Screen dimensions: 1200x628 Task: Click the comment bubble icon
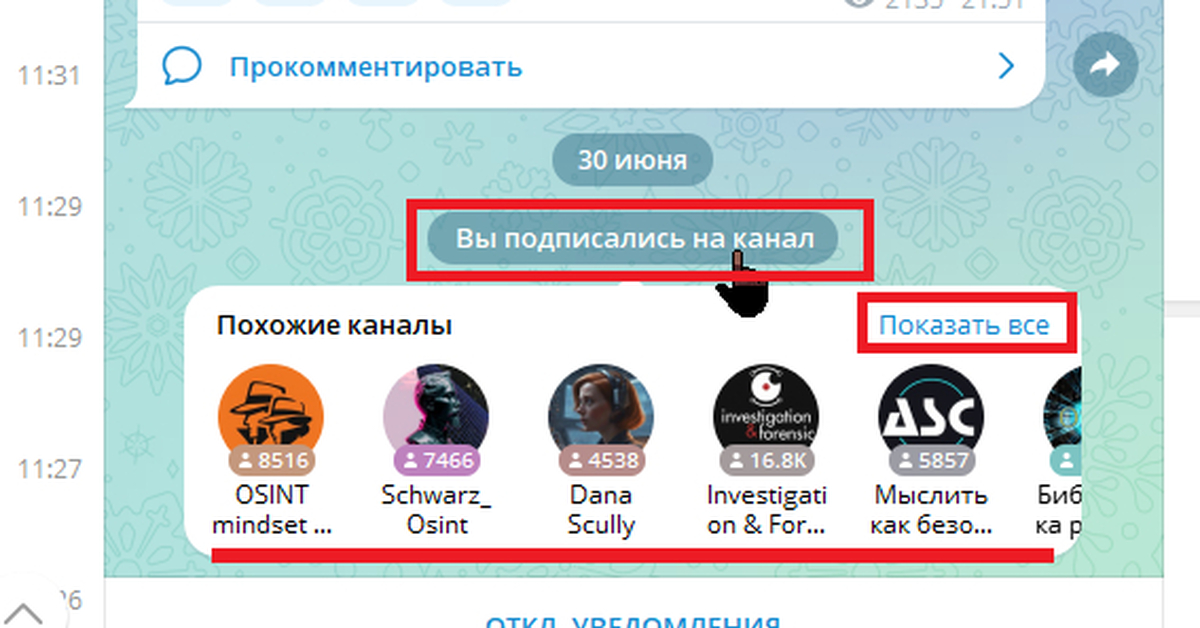(182, 67)
